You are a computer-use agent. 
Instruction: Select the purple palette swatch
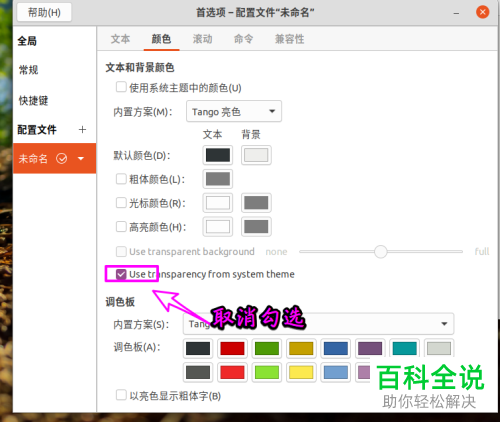pyautogui.click(x=370, y=348)
